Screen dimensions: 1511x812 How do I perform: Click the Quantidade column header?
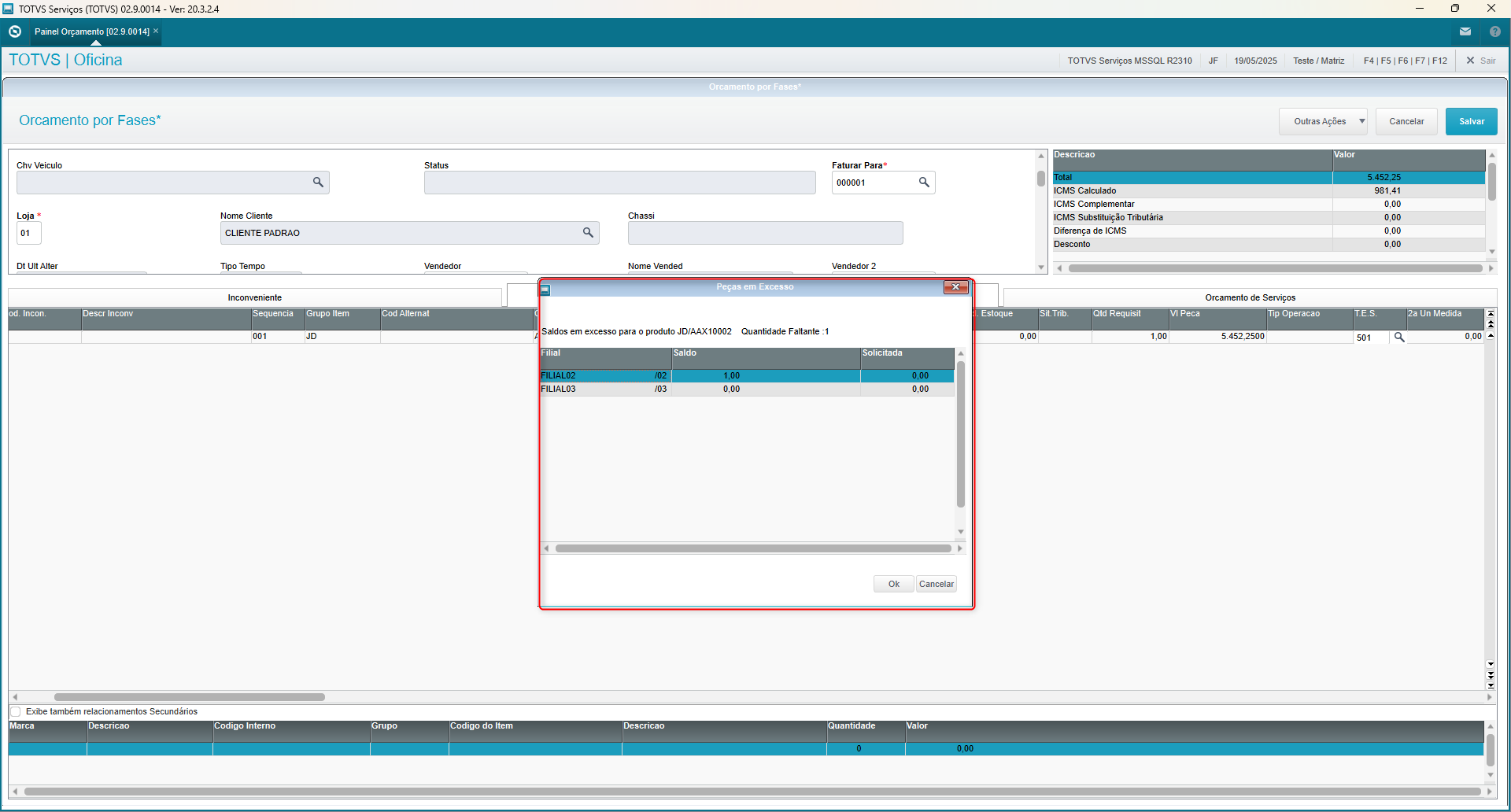(866, 731)
